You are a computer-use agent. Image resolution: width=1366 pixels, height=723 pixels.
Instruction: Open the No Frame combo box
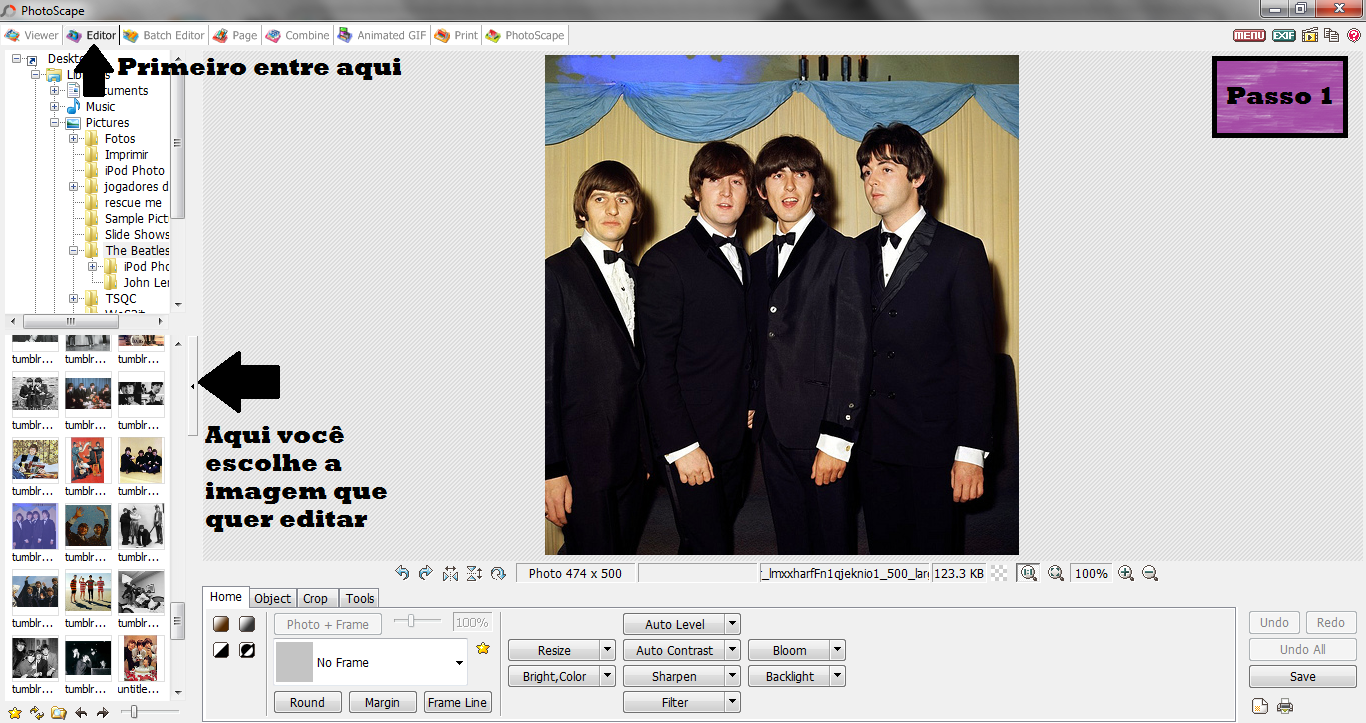[x=371, y=662]
